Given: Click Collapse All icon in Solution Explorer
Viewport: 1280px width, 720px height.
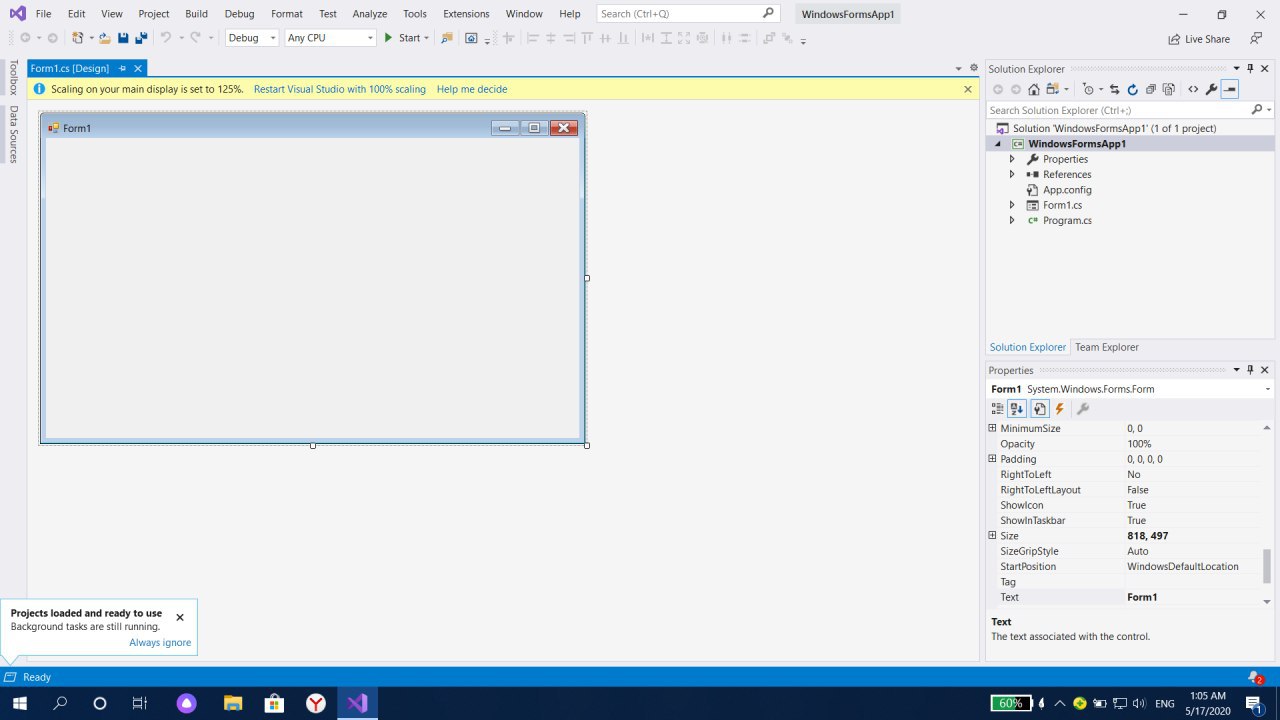Looking at the screenshot, I should [x=1151, y=89].
